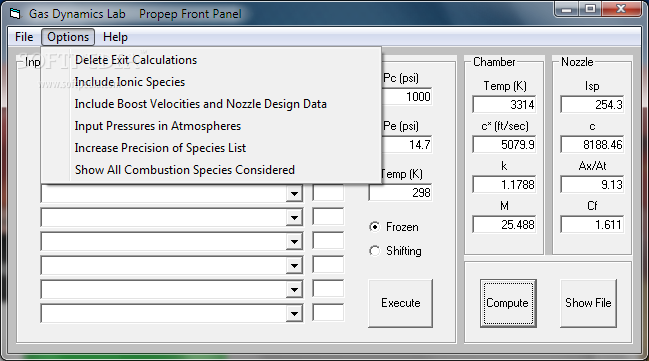This screenshot has width=649, height=361.
Task: Open the File menu
Action: 24,37
